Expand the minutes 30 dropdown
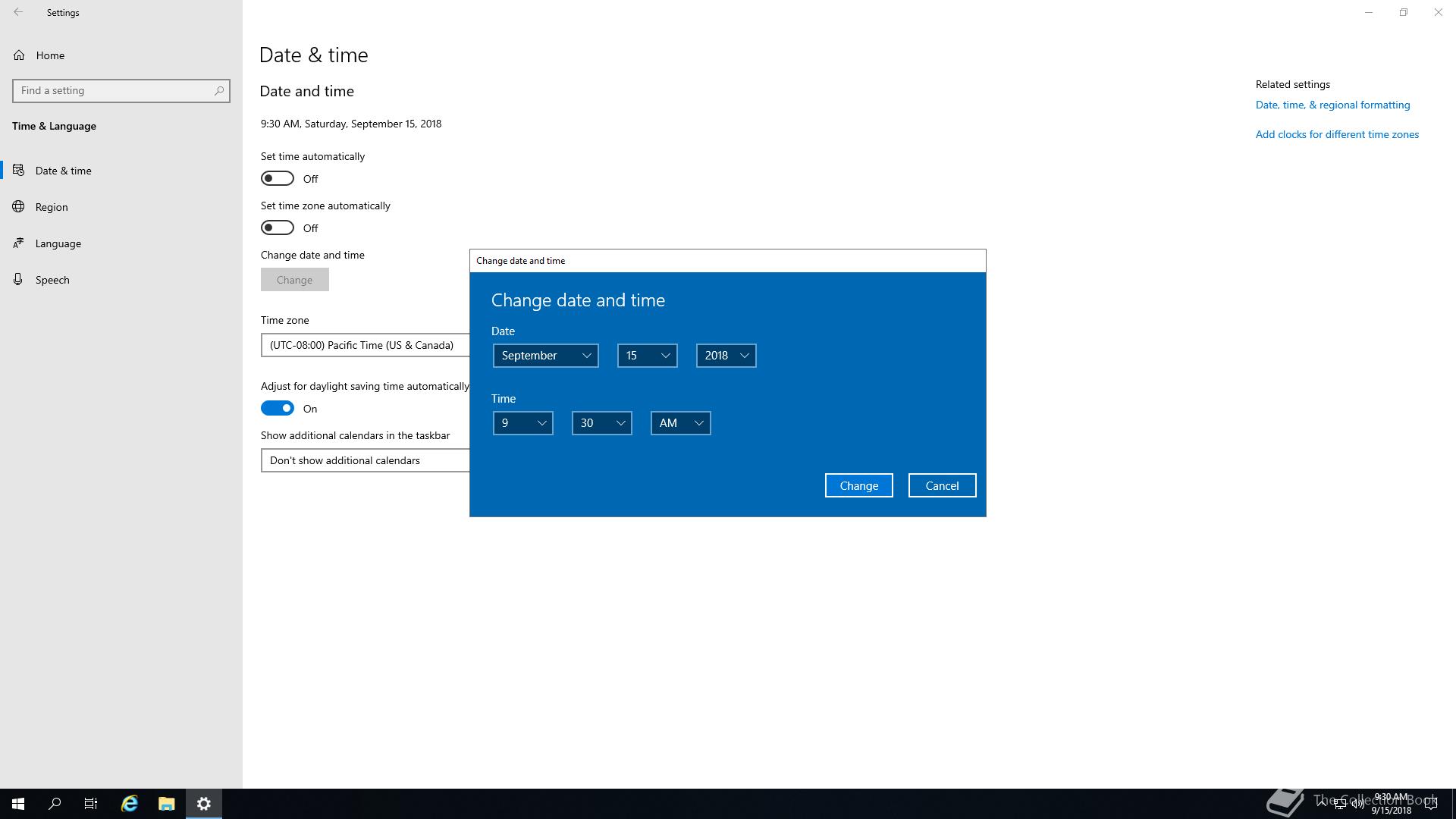 pyautogui.click(x=601, y=423)
